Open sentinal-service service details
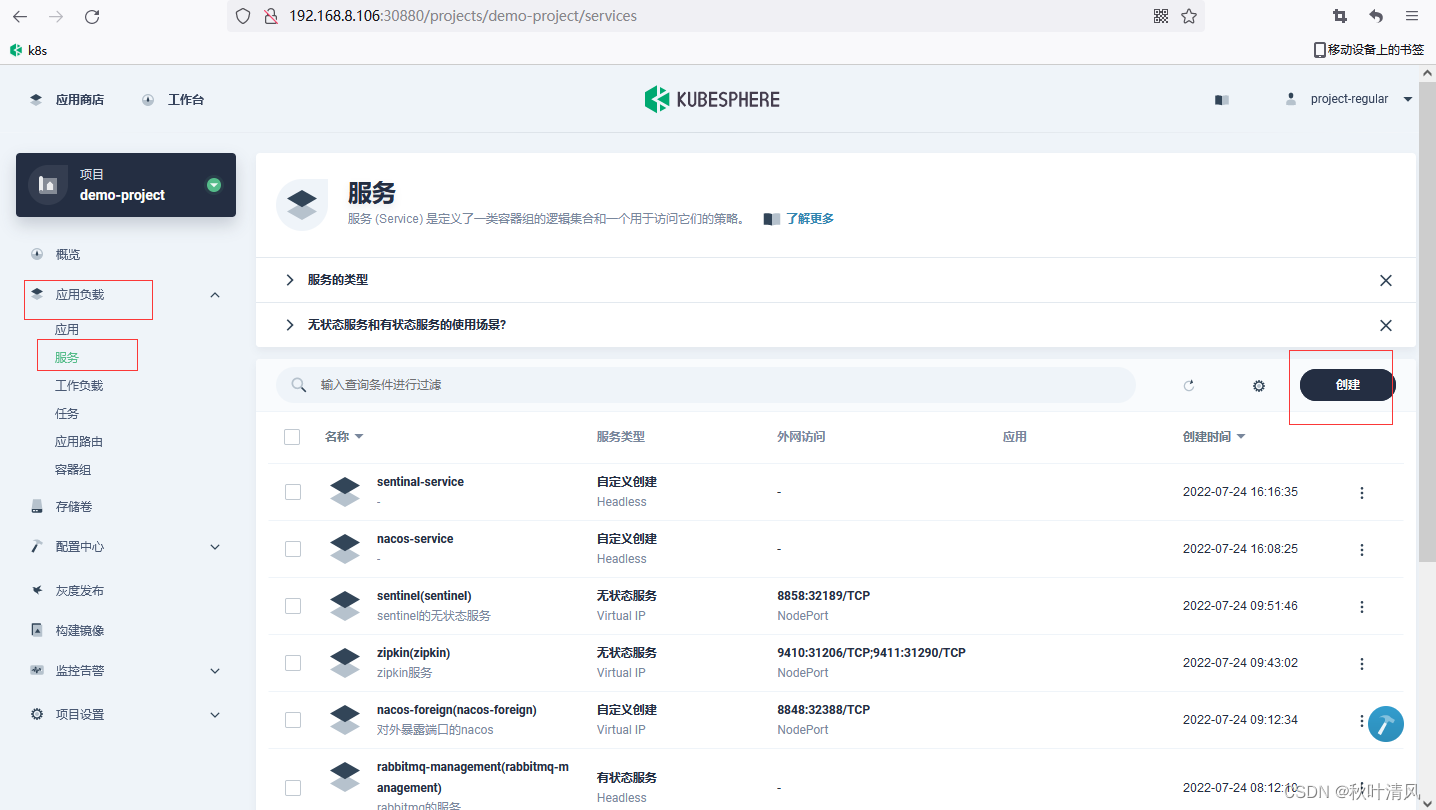 [420, 482]
